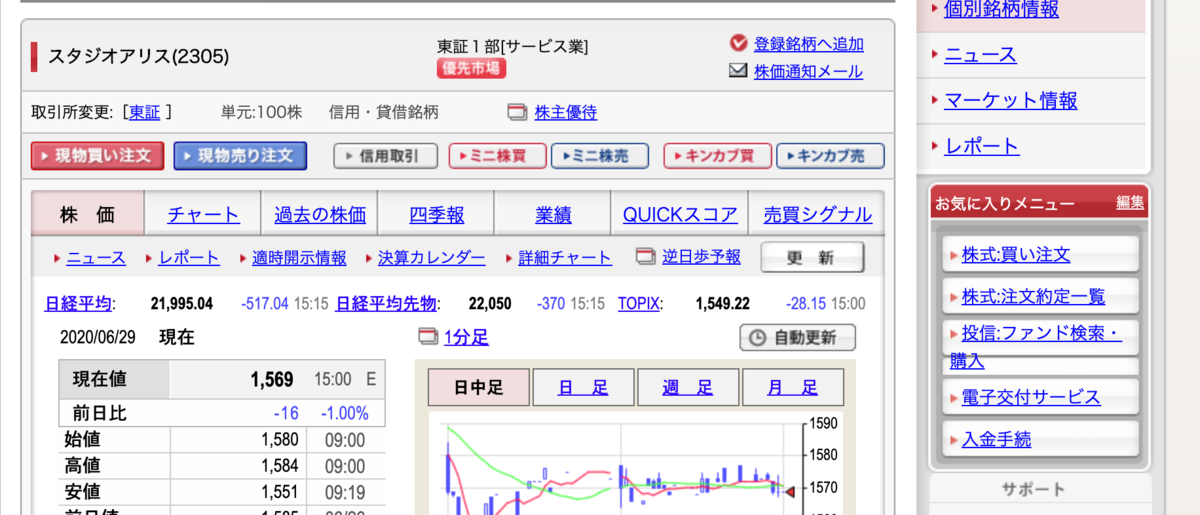Toggle the 自動更新 auto-refresh button
Image resolution: width=1200 pixels, height=515 pixels.
[798, 338]
